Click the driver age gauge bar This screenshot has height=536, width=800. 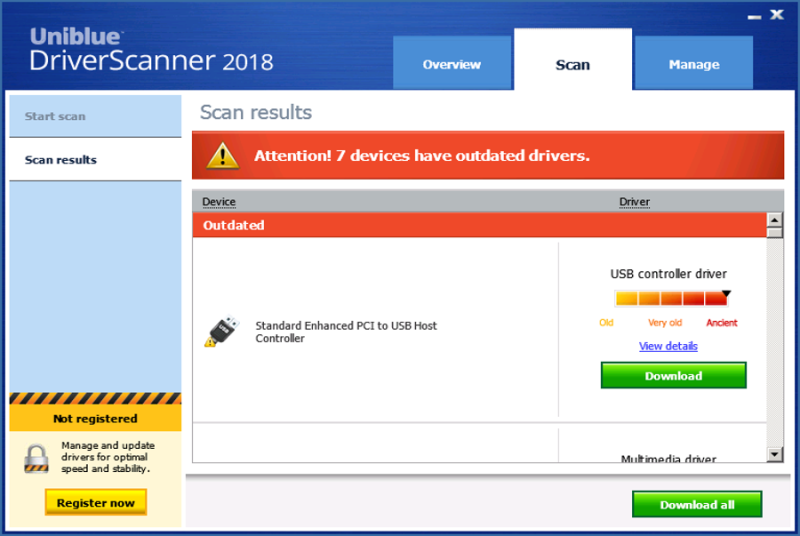(672, 298)
